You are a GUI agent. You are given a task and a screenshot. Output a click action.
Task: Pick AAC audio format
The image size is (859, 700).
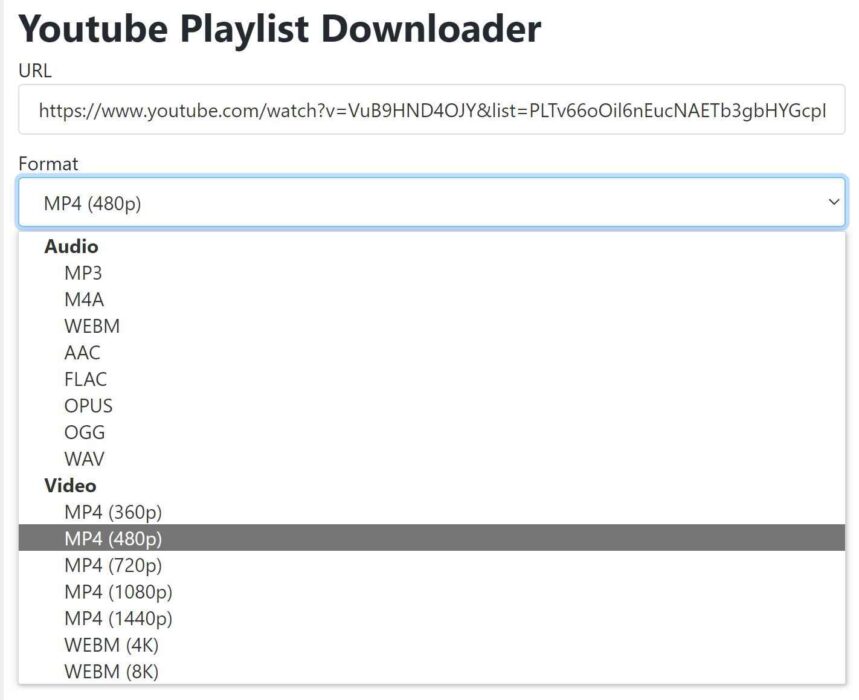click(x=83, y=352)
